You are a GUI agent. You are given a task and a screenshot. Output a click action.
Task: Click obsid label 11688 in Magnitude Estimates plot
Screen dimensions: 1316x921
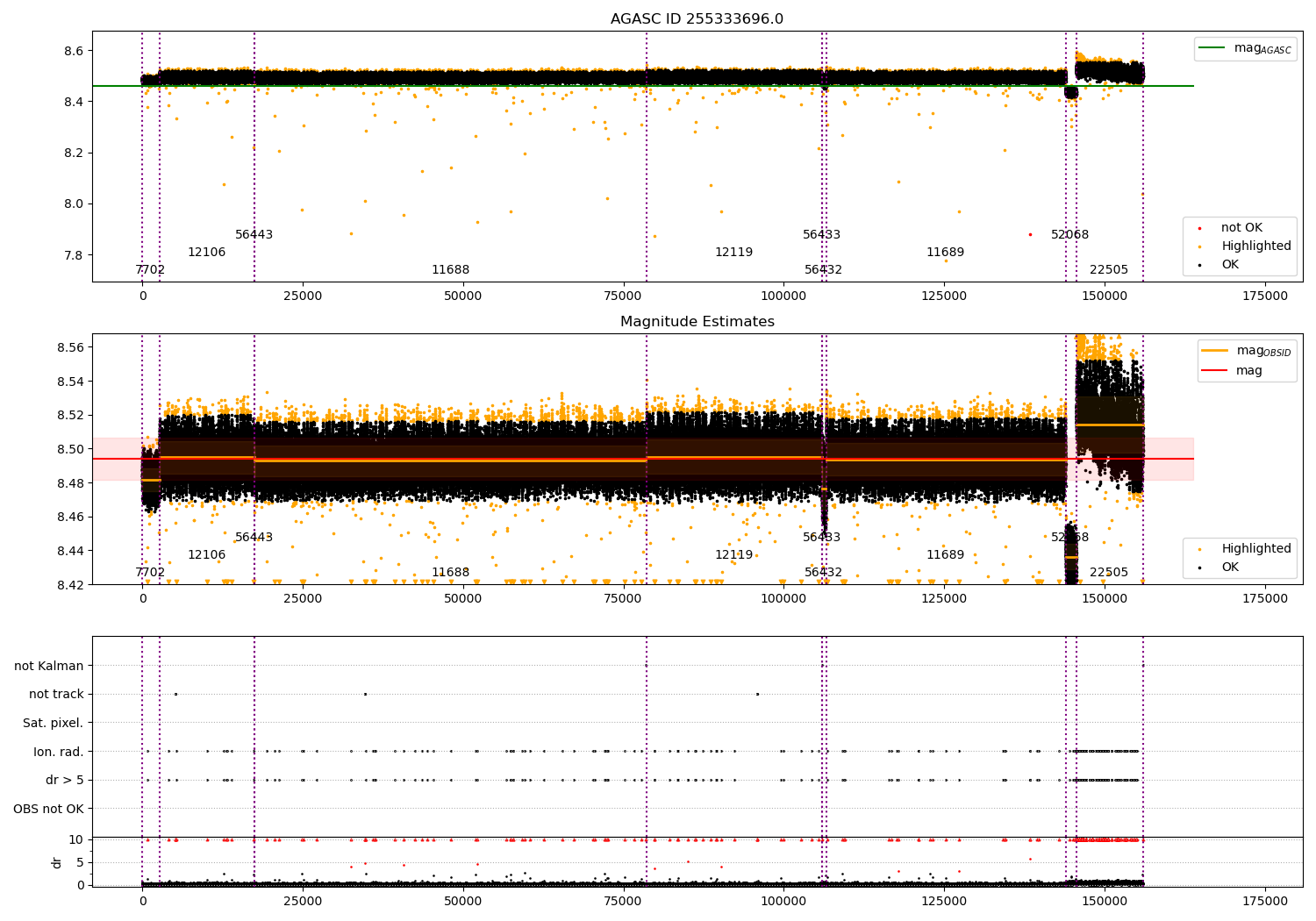(450, 573)
